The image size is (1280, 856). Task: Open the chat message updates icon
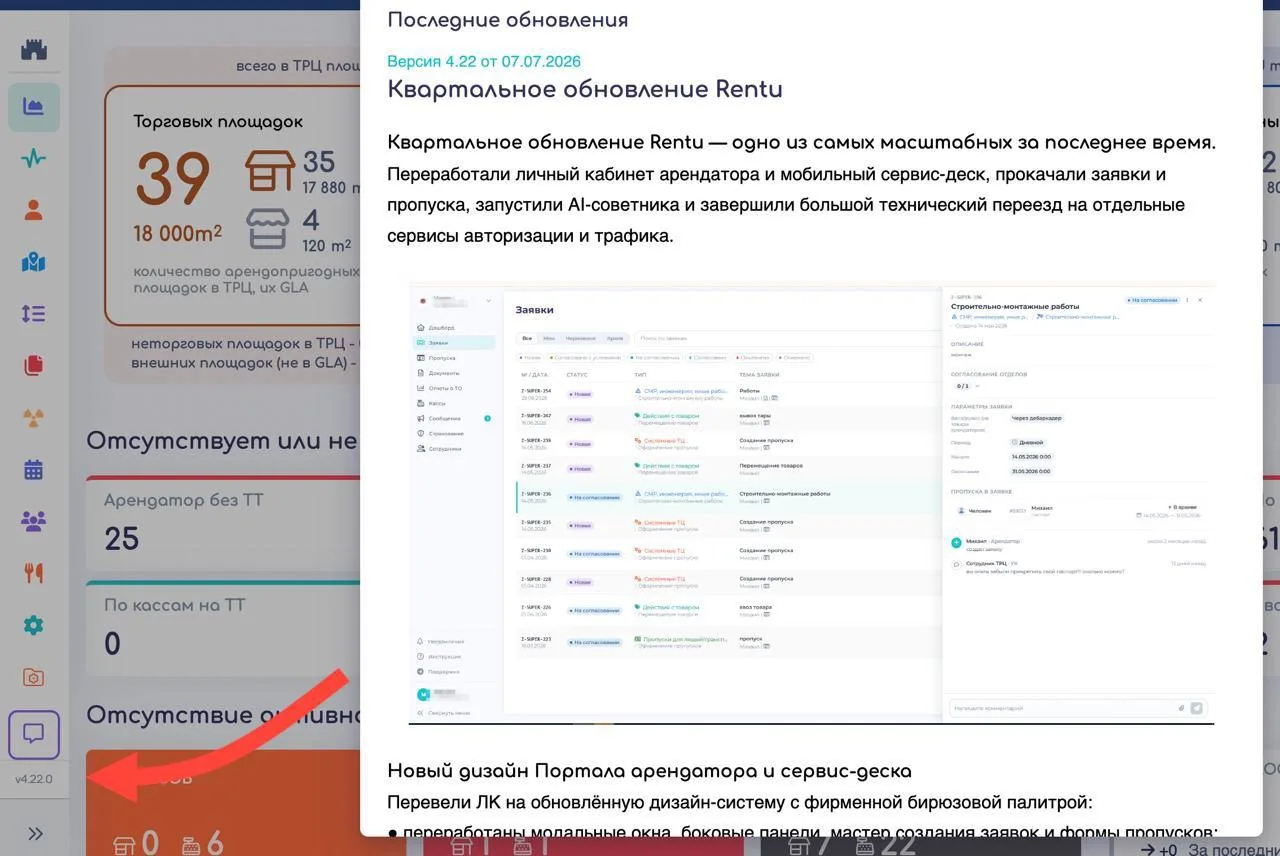click(34, 735)
